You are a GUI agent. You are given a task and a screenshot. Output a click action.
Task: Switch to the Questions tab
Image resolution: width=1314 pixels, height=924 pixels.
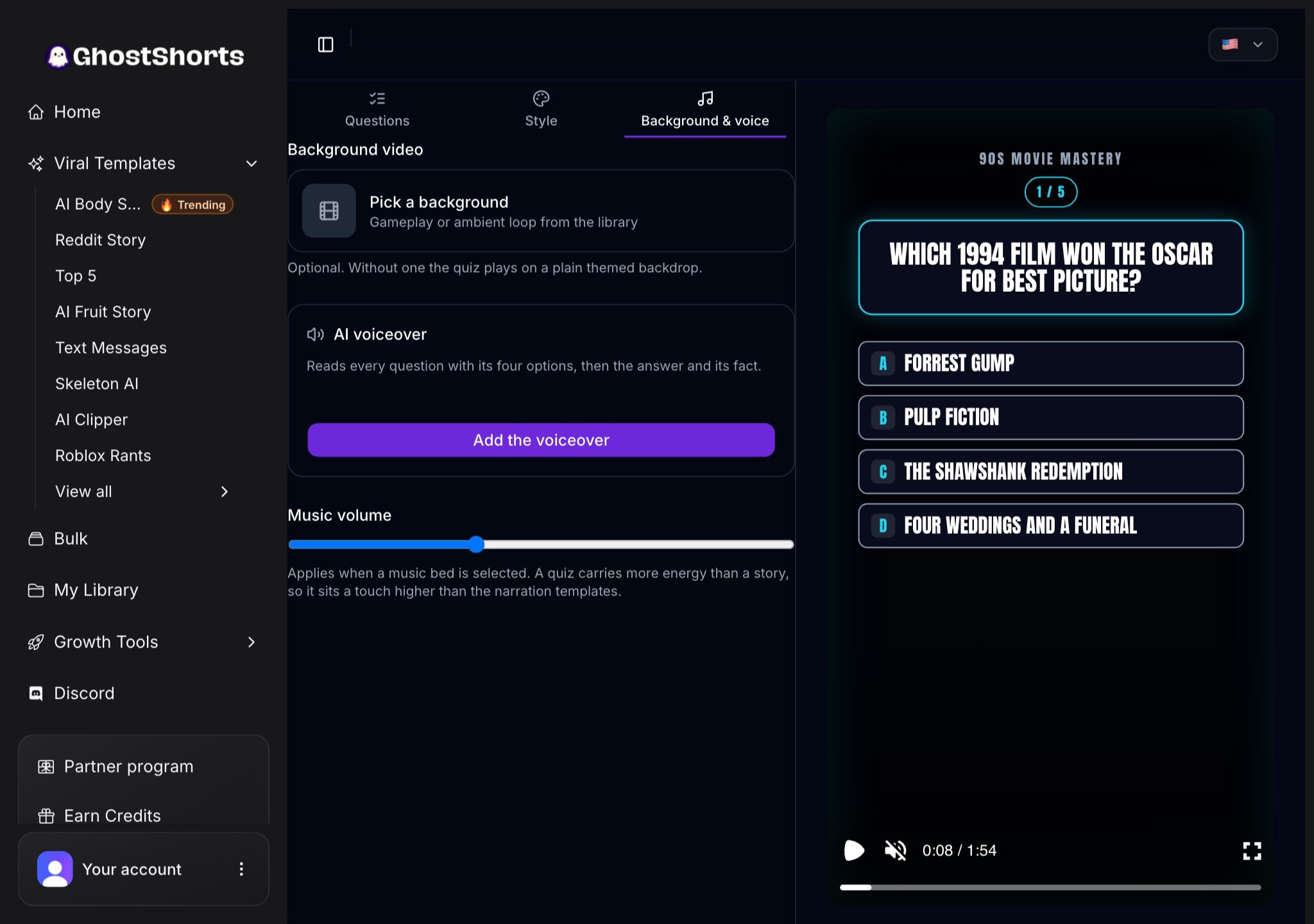coord(377,110)
